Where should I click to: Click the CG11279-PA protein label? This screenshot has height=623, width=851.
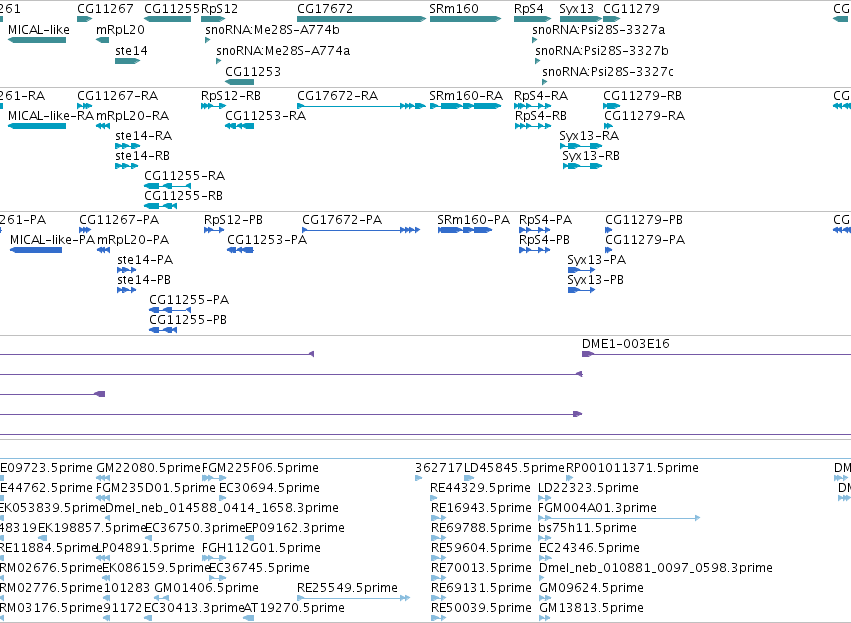tap(645, 239)
